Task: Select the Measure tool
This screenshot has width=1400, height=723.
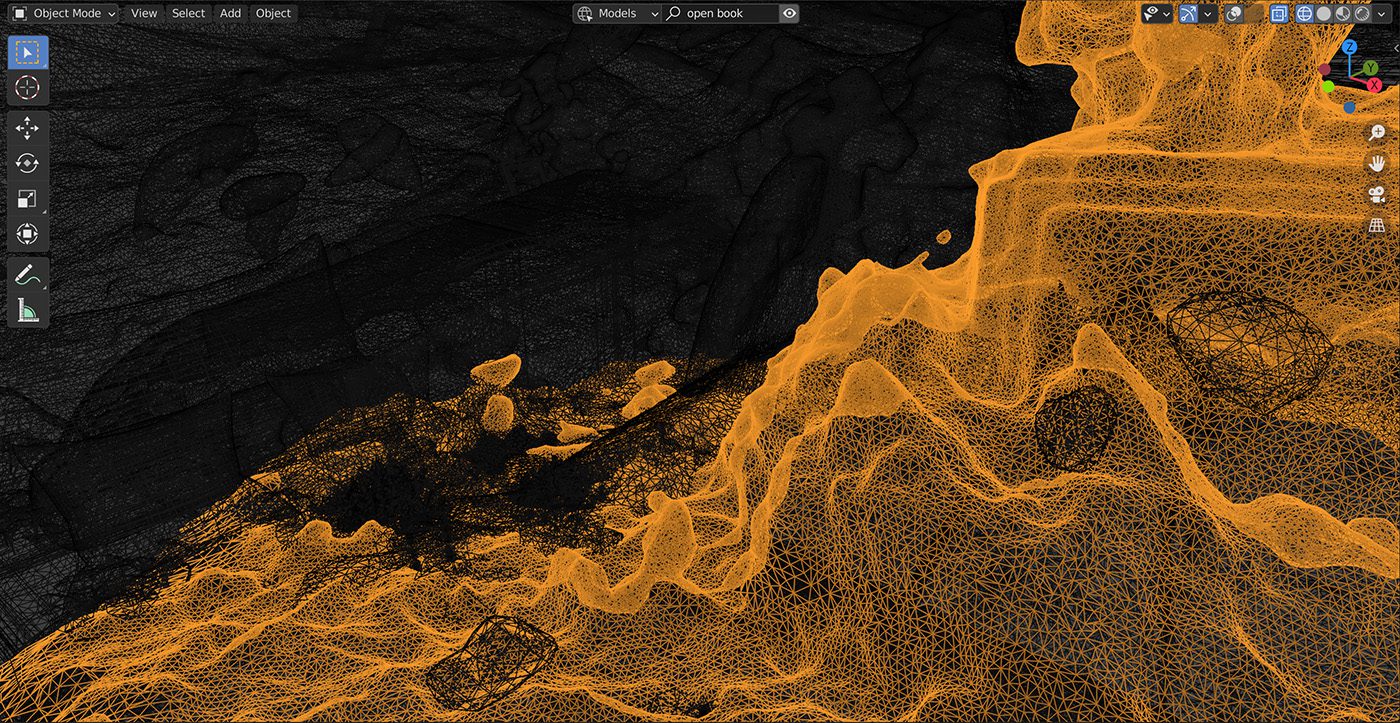Action: [27, 310]
